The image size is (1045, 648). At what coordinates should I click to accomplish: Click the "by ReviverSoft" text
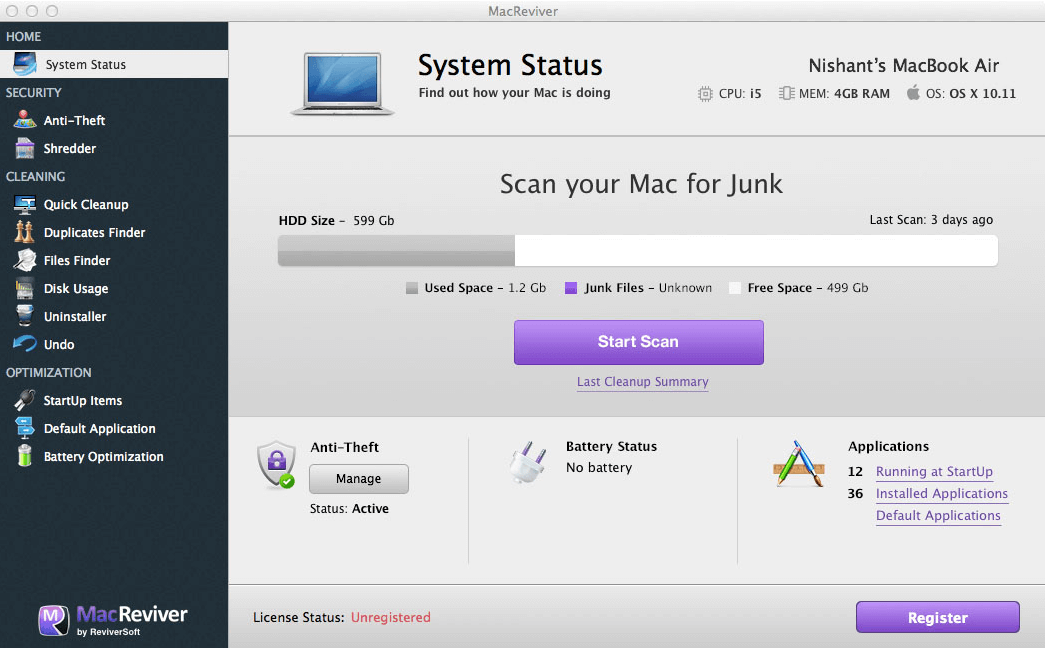109,632
